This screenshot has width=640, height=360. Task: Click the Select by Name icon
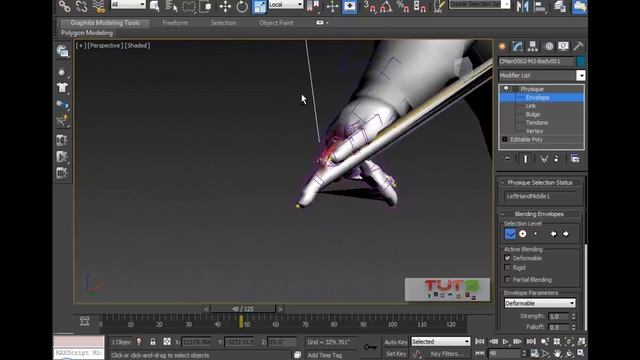172,6
